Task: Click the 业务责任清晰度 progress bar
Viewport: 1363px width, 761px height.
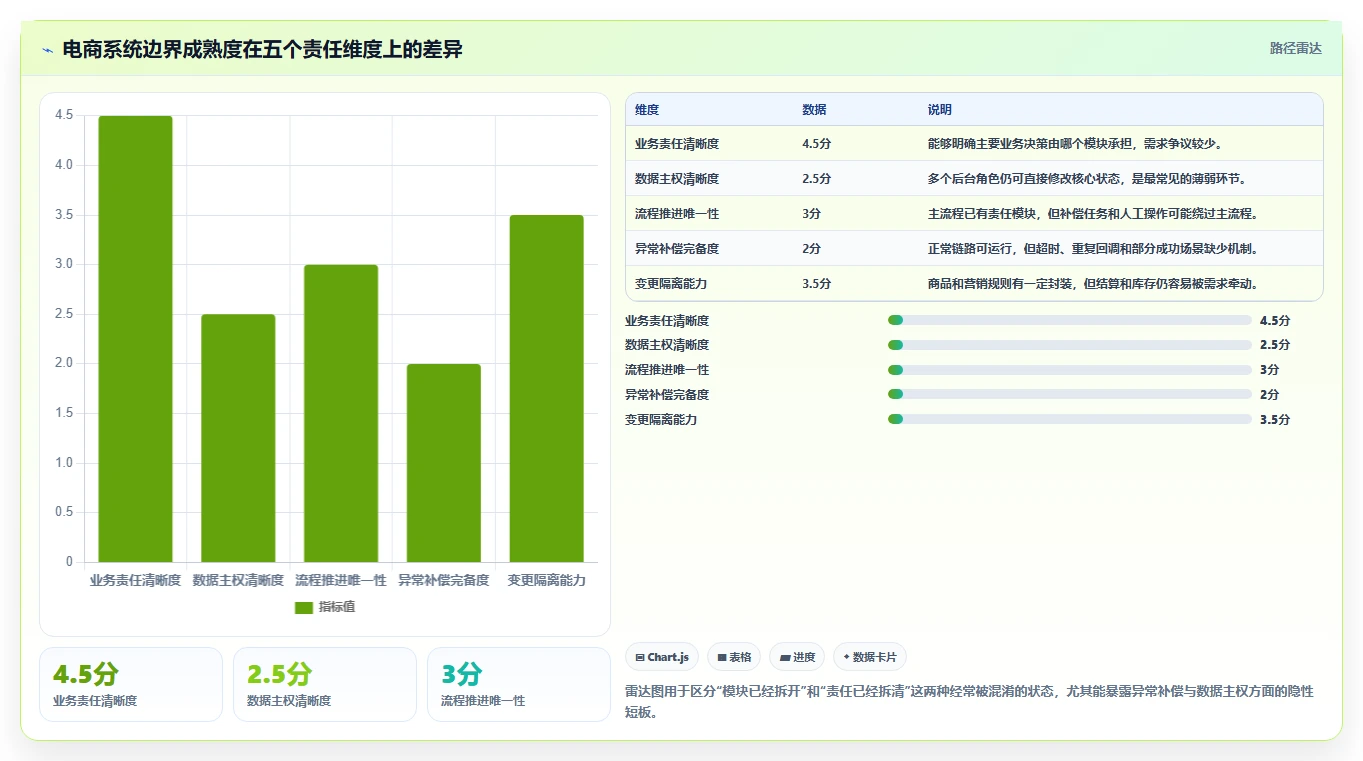Action: pyautogui.click(x=1070, y=320)
